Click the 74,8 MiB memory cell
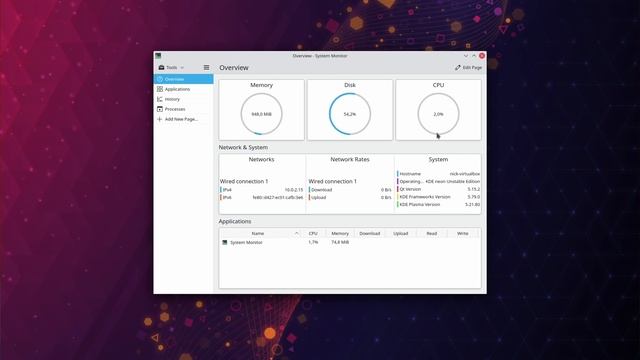The image size is (640, 360). (x=340, y=242)
